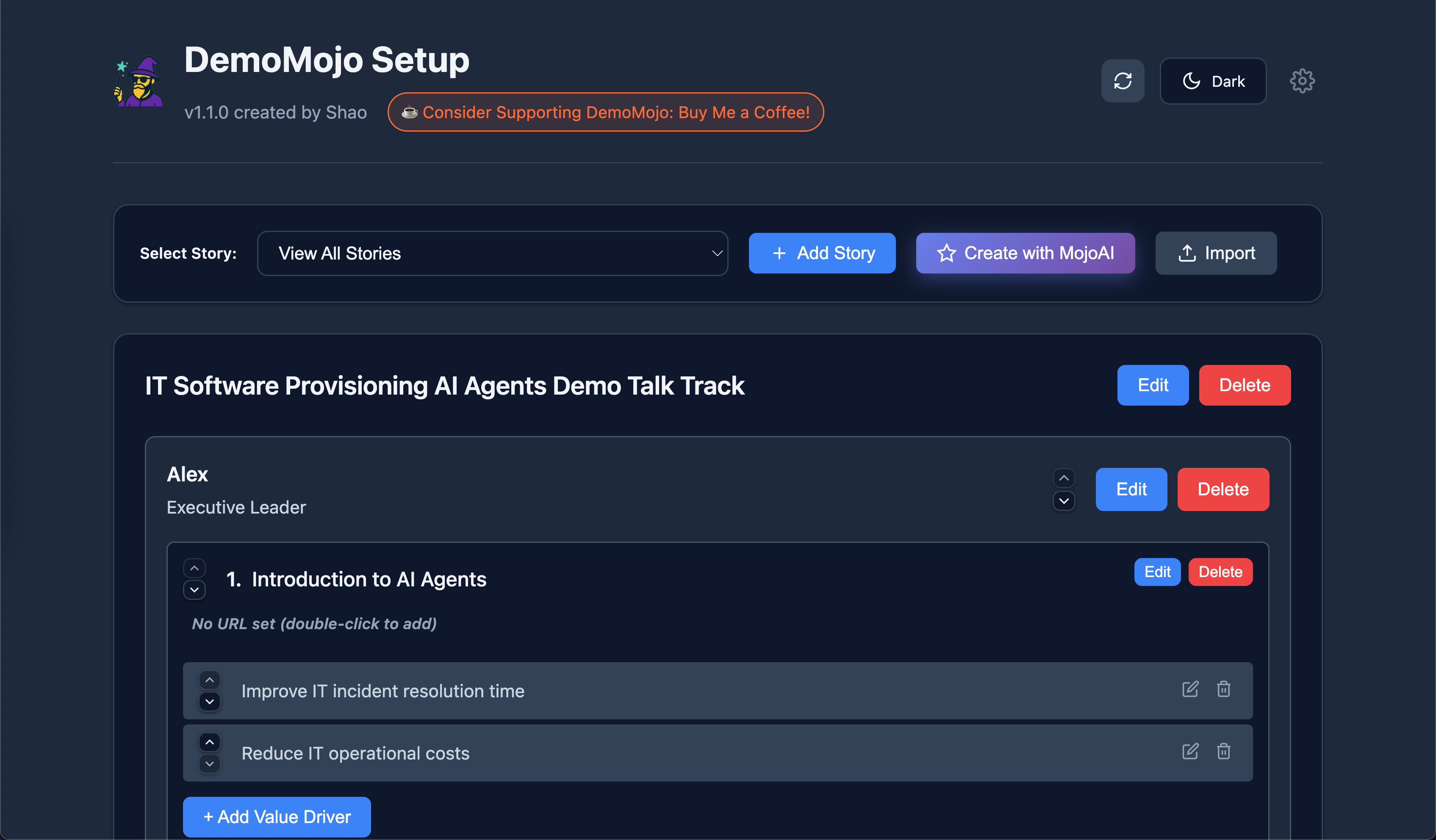1436x840 pixels.
Task: Toggle Dark mode
Action: point(1213,81)
